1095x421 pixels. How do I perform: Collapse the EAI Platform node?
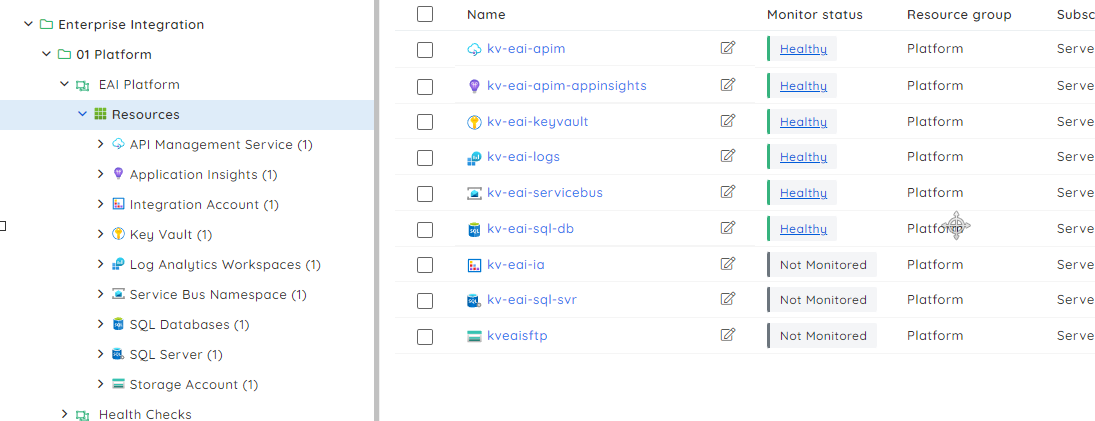tap(64, 84)
